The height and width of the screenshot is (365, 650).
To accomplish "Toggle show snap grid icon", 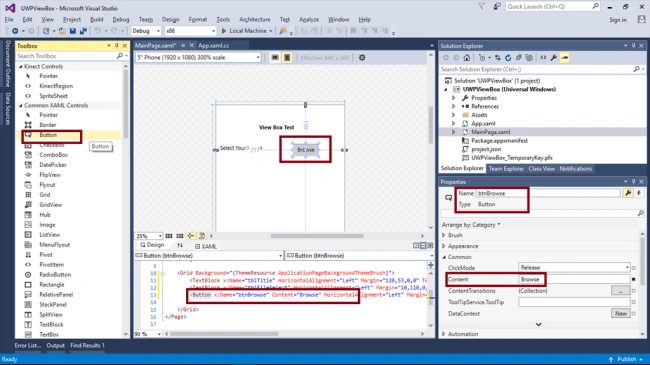I will point(169,236).
